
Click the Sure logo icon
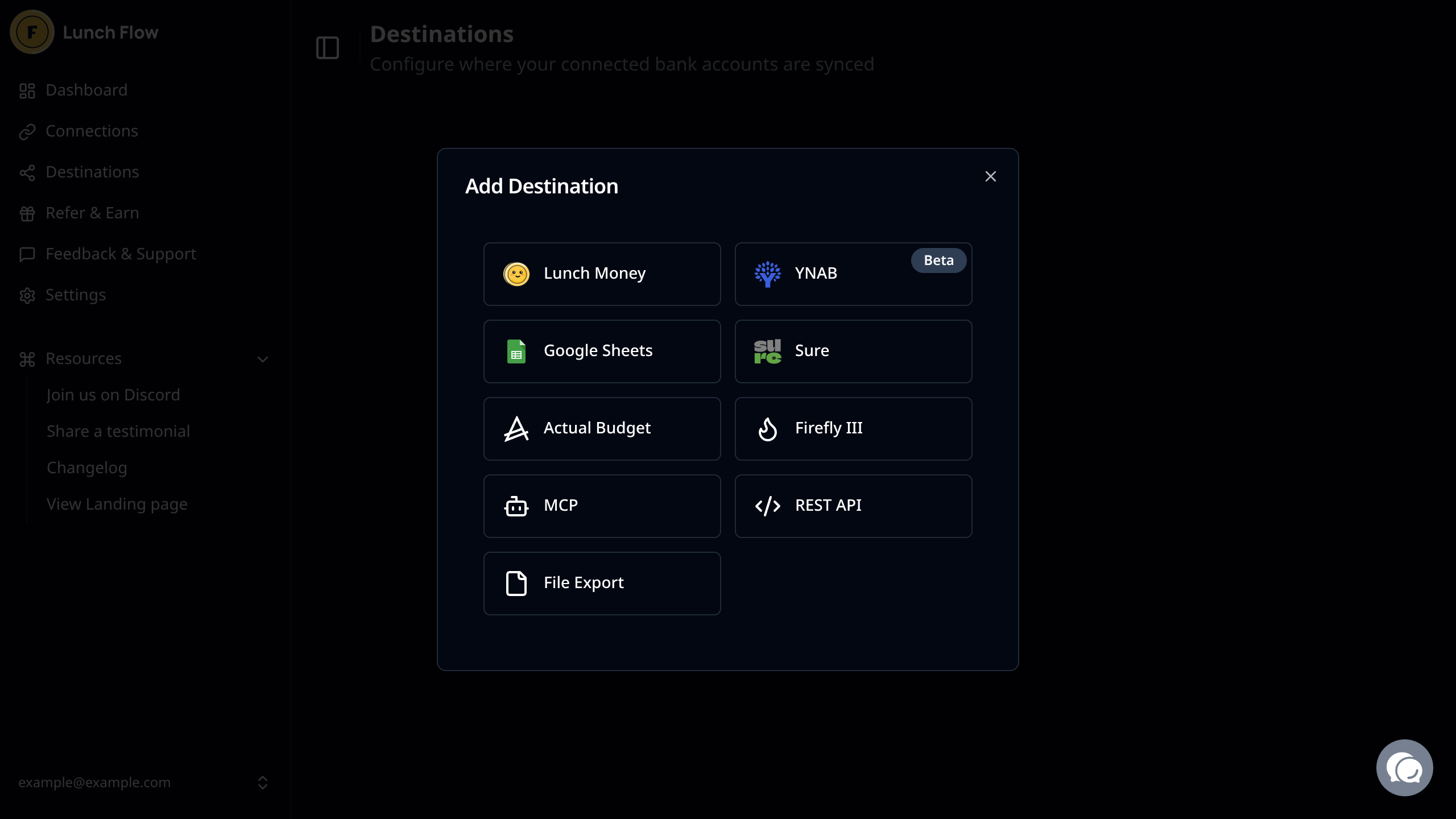tap(768, 351)
